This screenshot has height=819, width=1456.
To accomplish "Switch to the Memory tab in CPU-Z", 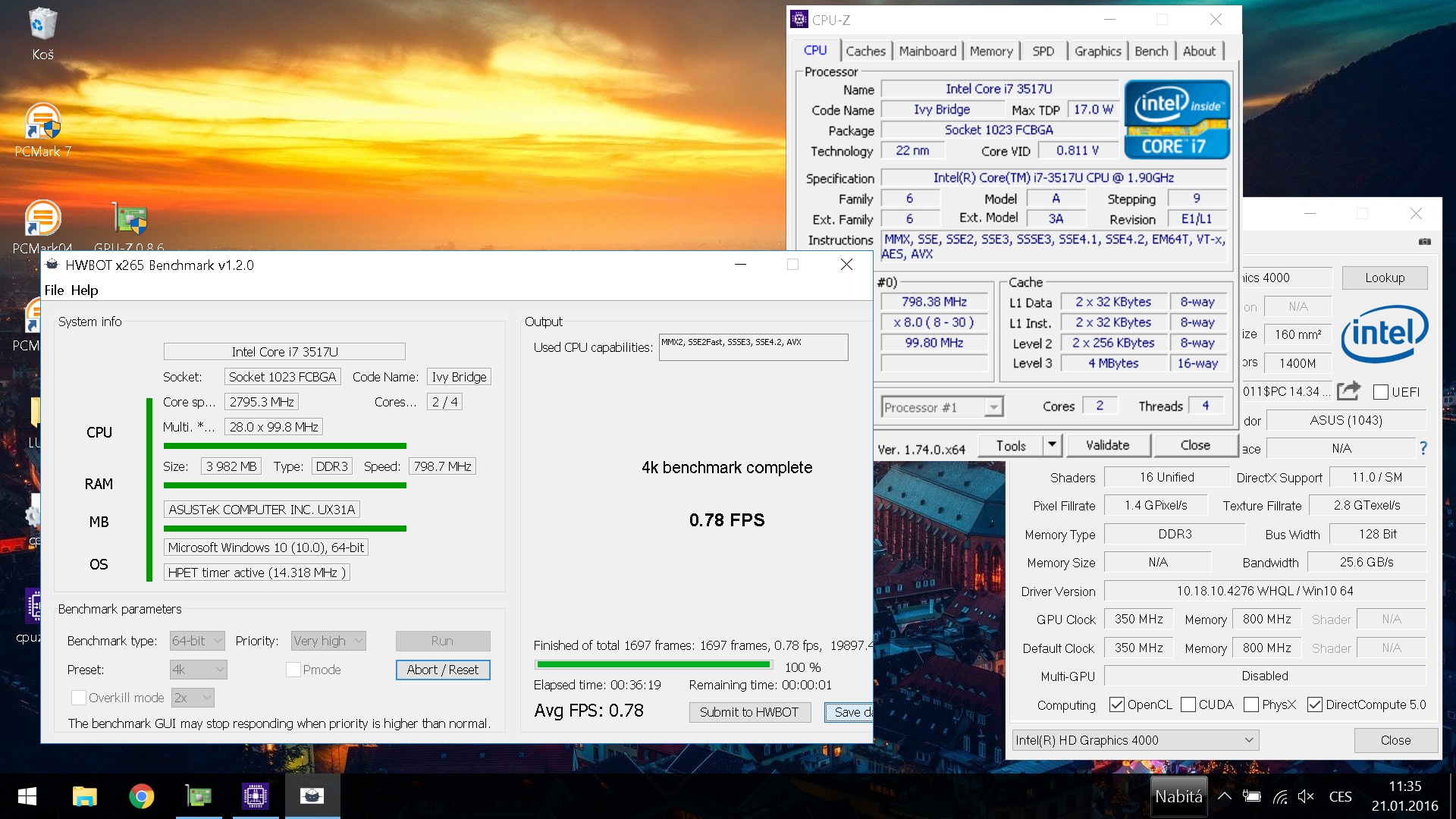I will [990, 51].
